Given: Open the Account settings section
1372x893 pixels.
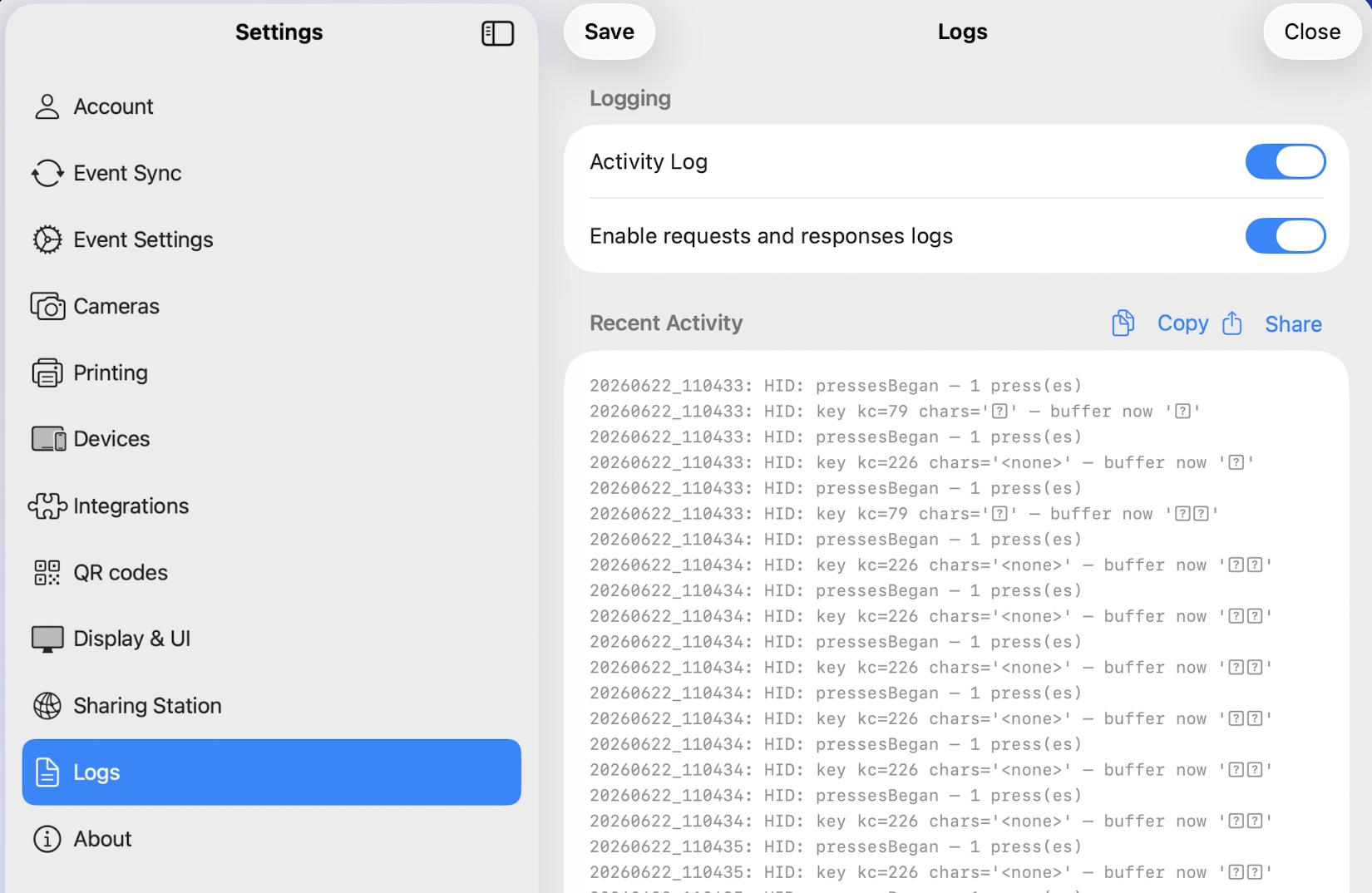Looking at the screenshot, I should [x=271, y=106].
